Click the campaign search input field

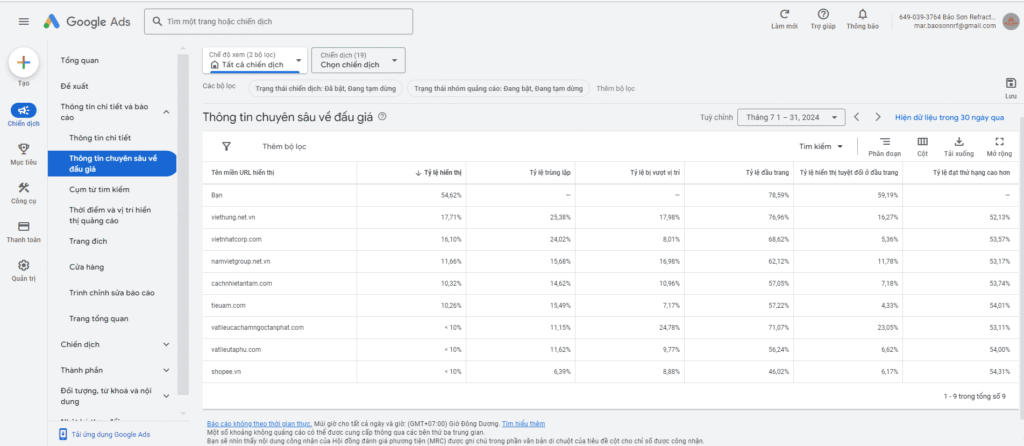click(278, 22)
